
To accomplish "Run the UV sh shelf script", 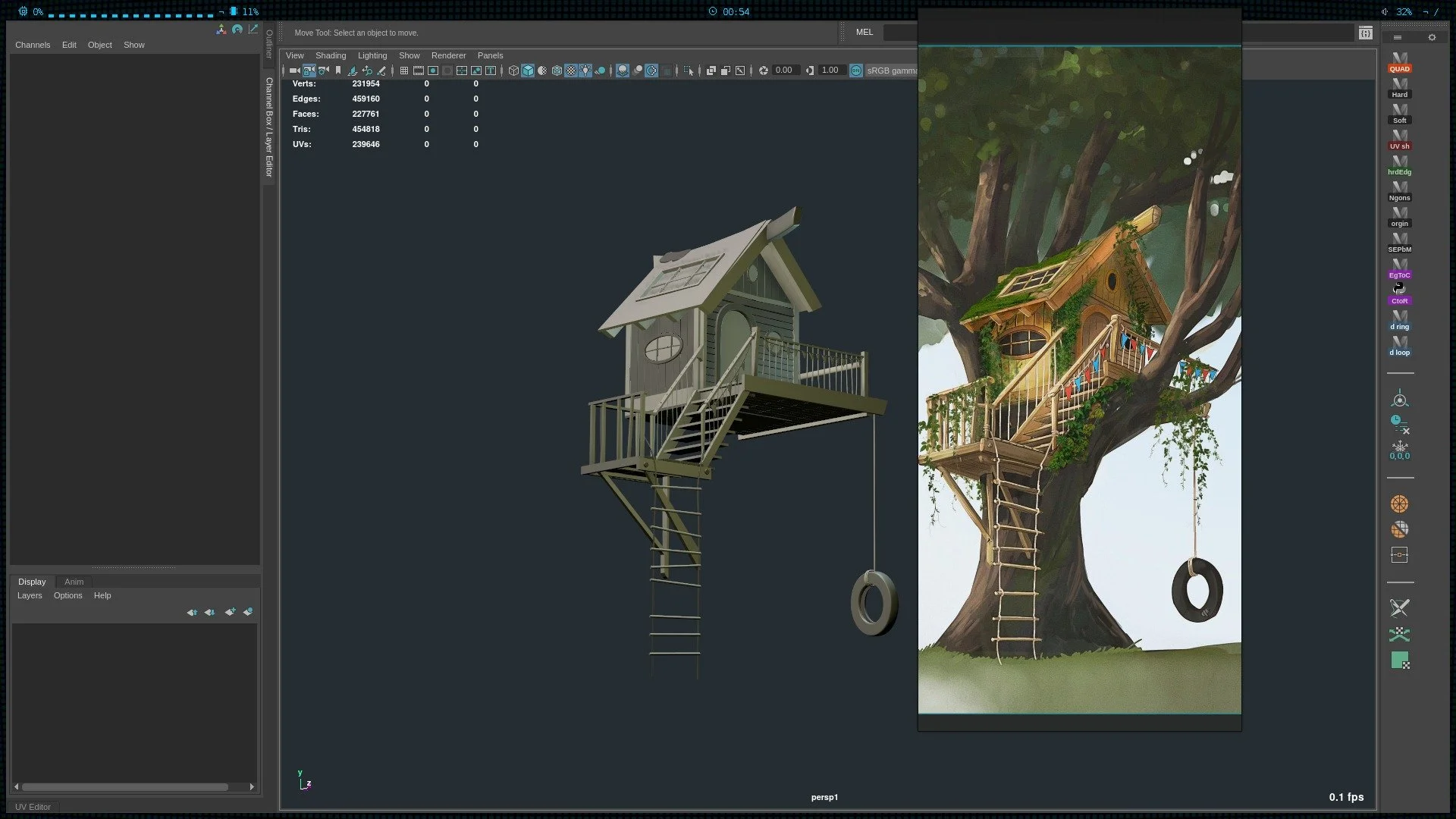I will (x=1399, y=140).
